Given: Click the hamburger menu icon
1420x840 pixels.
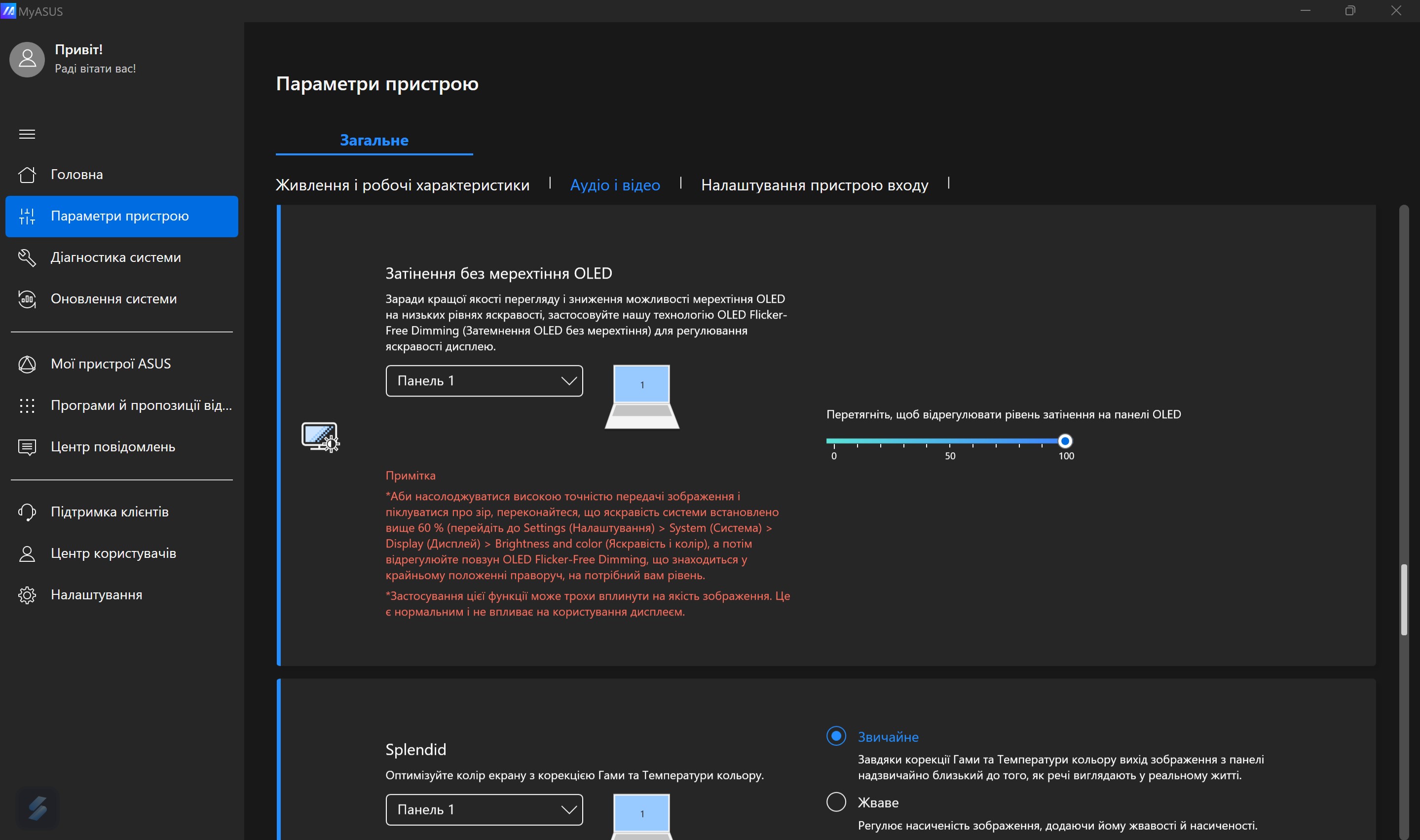Looking at the screenshot, I should point(27,134).
